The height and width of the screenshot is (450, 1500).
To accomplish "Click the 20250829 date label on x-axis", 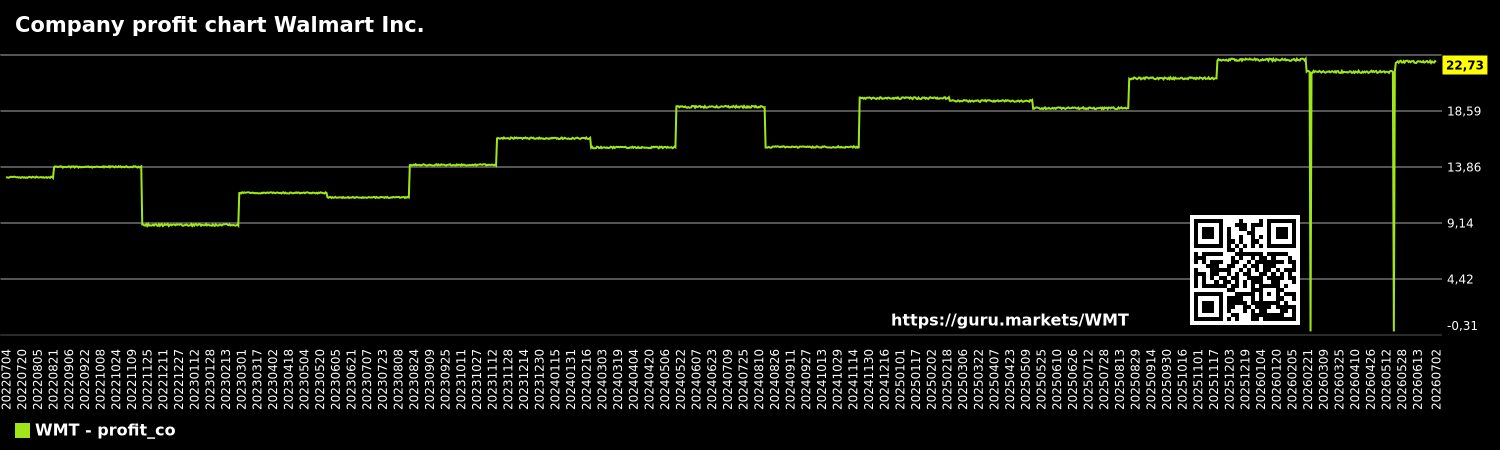I will (1136, 379).
